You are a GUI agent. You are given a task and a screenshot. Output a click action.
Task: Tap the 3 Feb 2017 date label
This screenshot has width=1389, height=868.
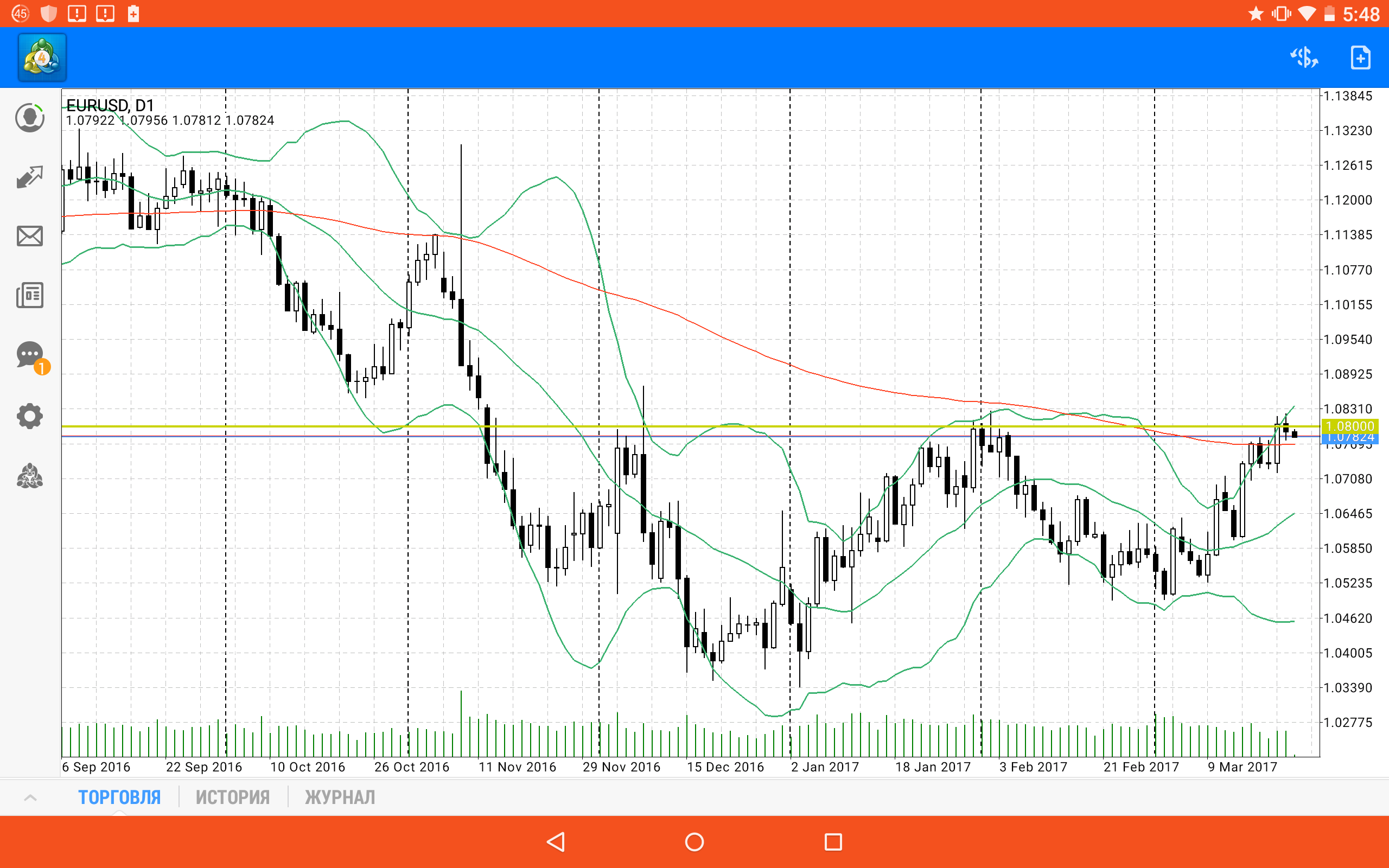pyautogui.click(x=1033, y=767)
